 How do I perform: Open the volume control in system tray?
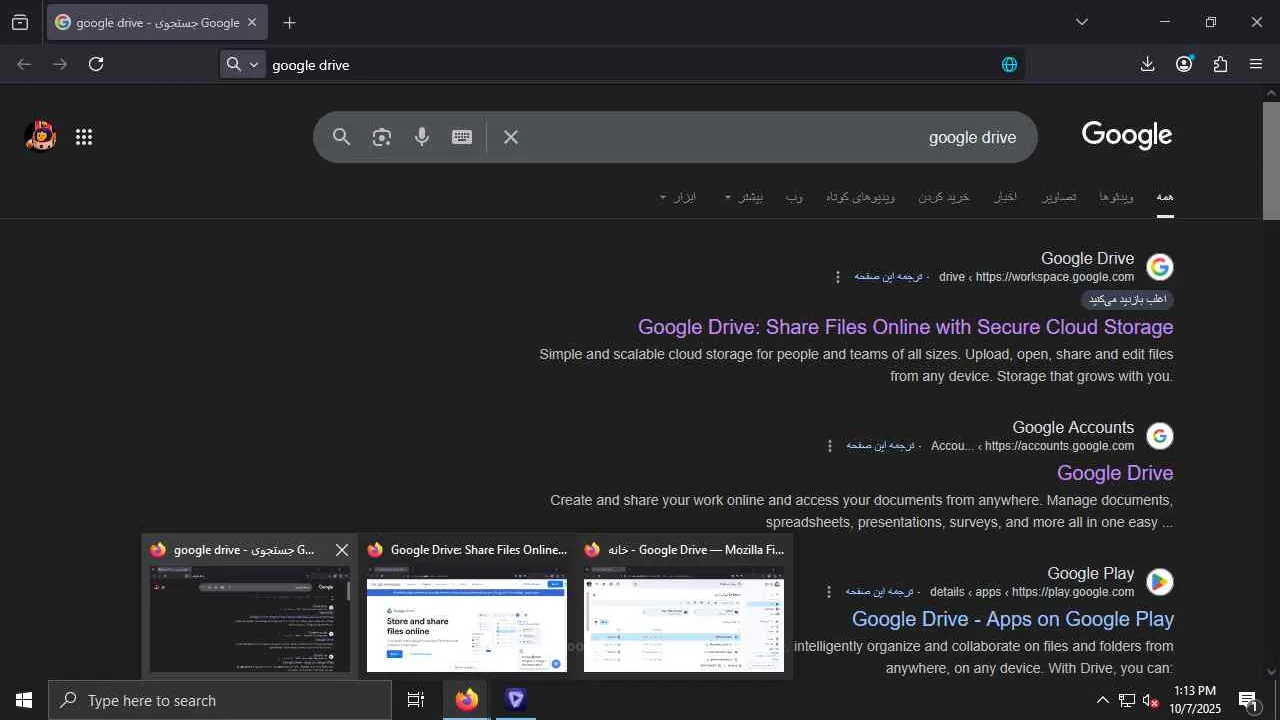(x=1151, y=701)
